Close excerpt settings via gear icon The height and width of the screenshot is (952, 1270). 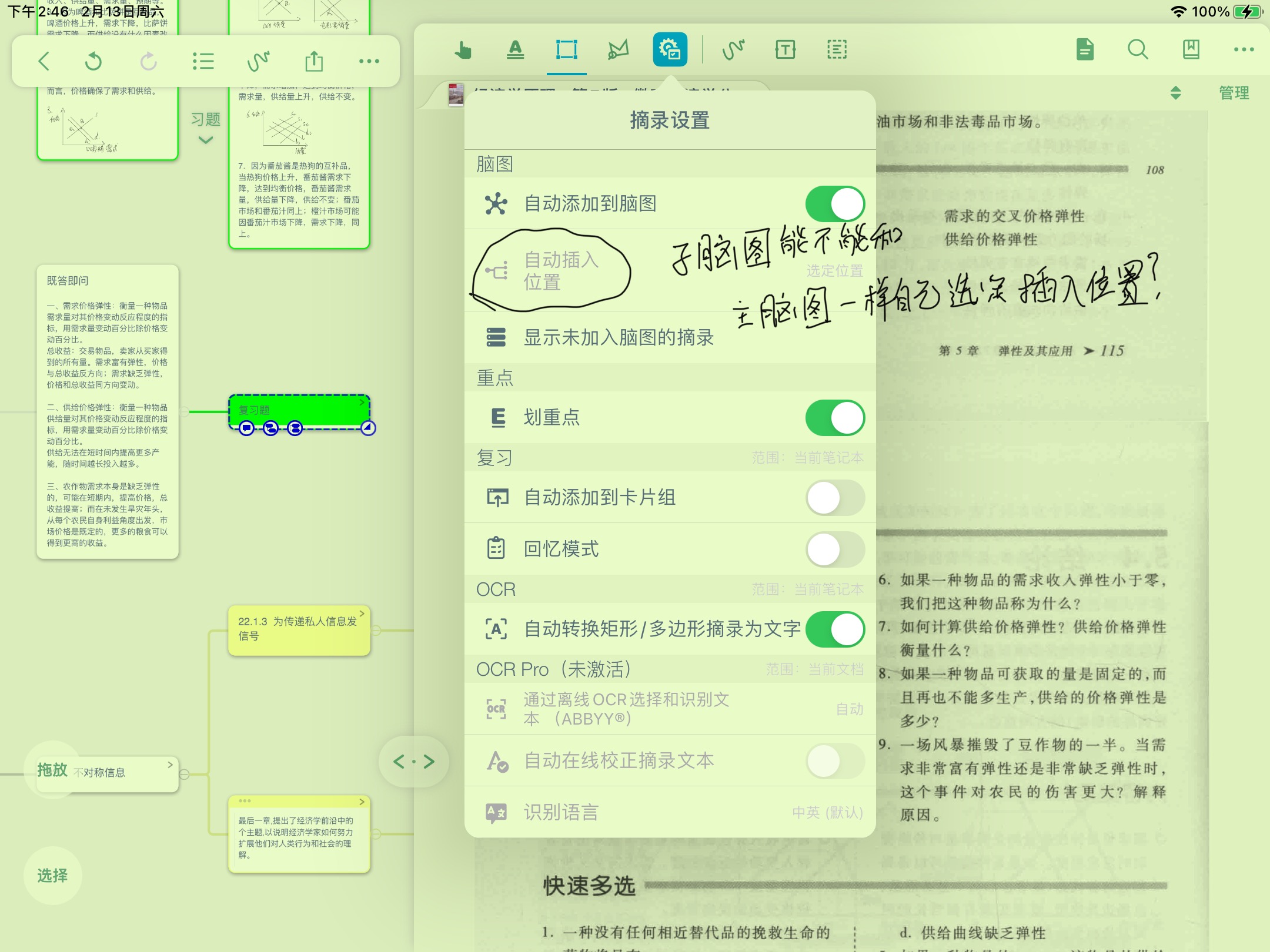point(670,49)
